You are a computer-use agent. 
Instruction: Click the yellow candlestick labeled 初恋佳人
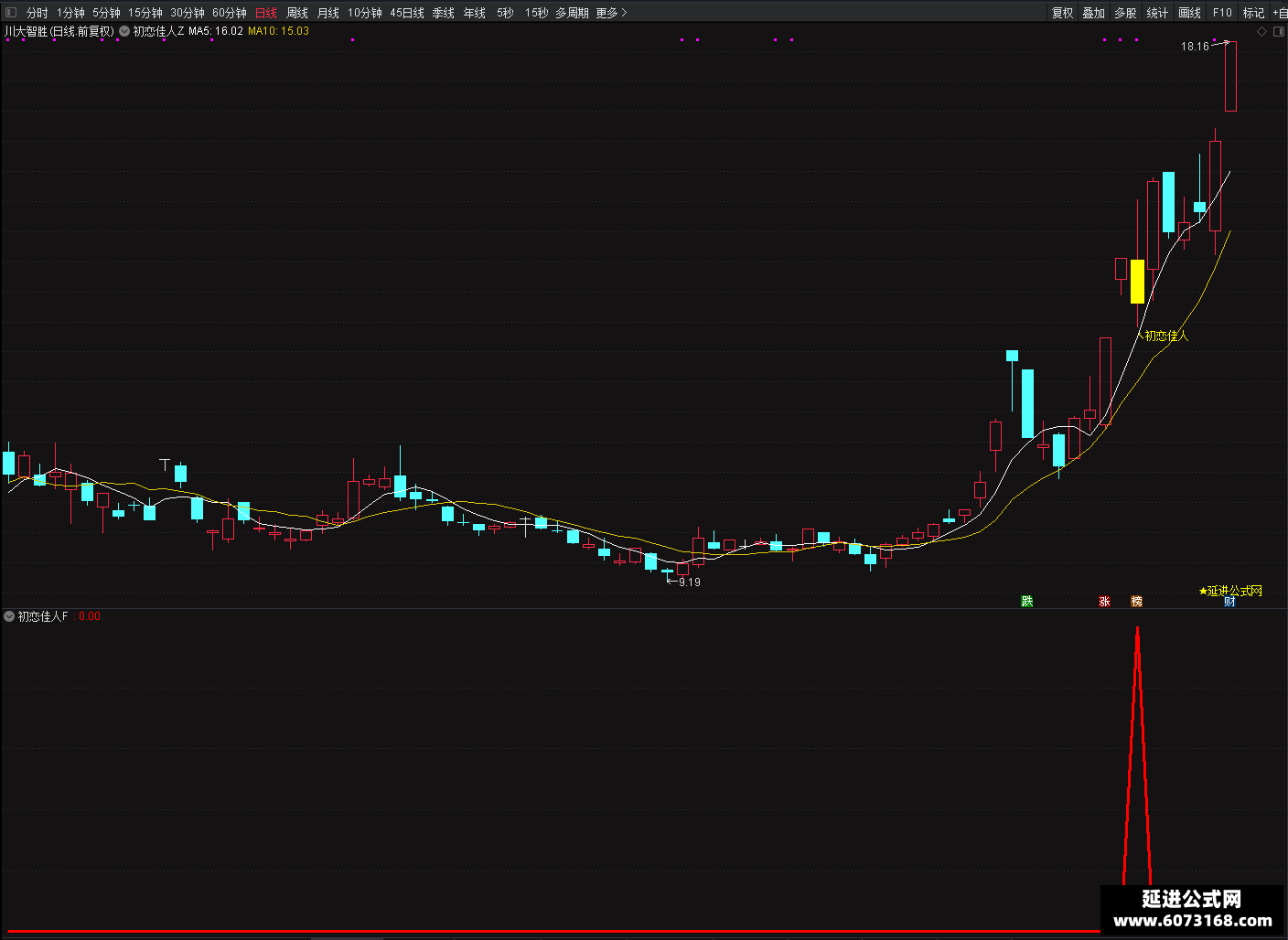tap(1137, 282)
